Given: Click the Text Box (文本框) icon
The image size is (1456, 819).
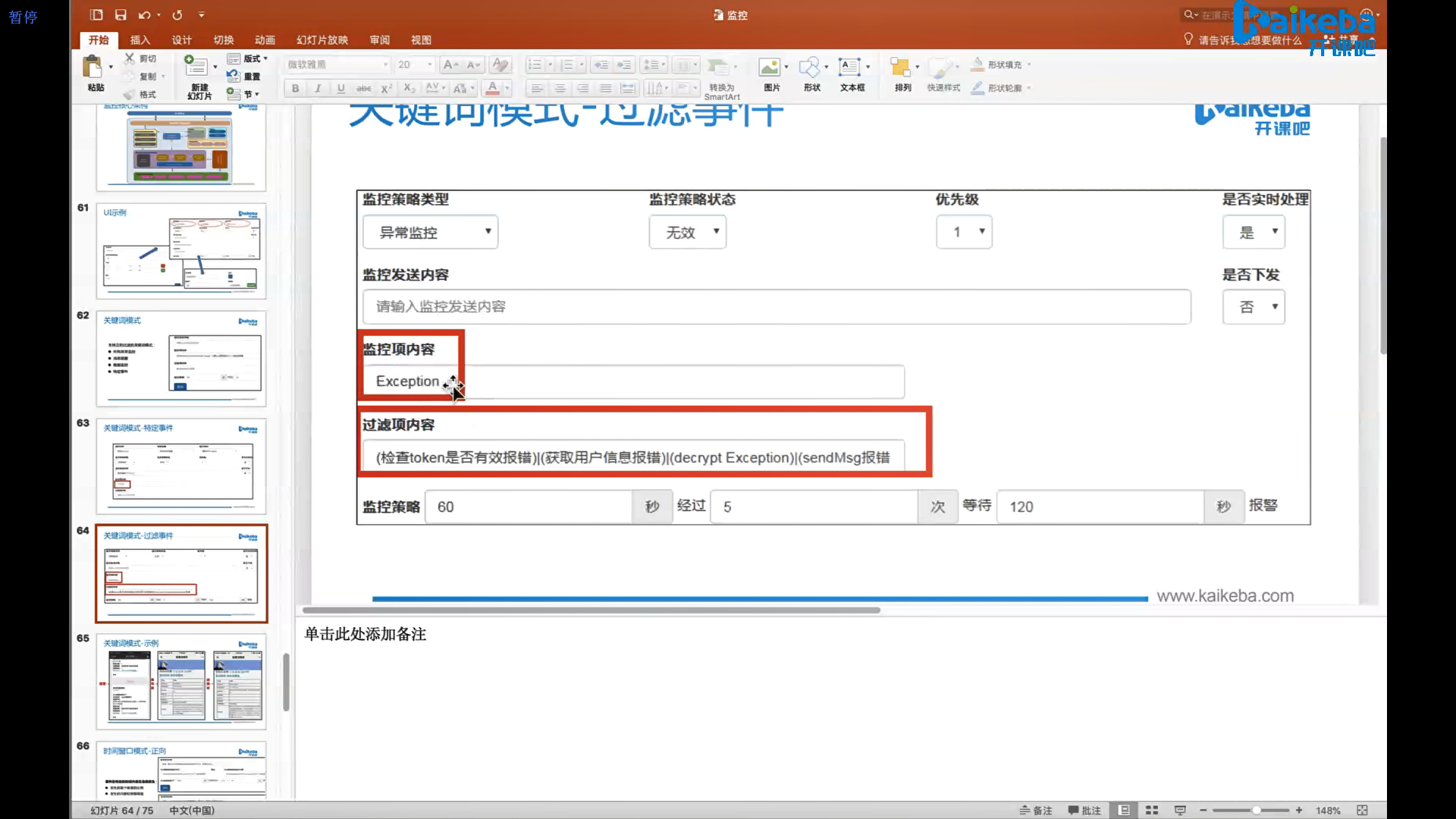Looking at the screenshot, I should pyautogui.click(x=850, y=68).
